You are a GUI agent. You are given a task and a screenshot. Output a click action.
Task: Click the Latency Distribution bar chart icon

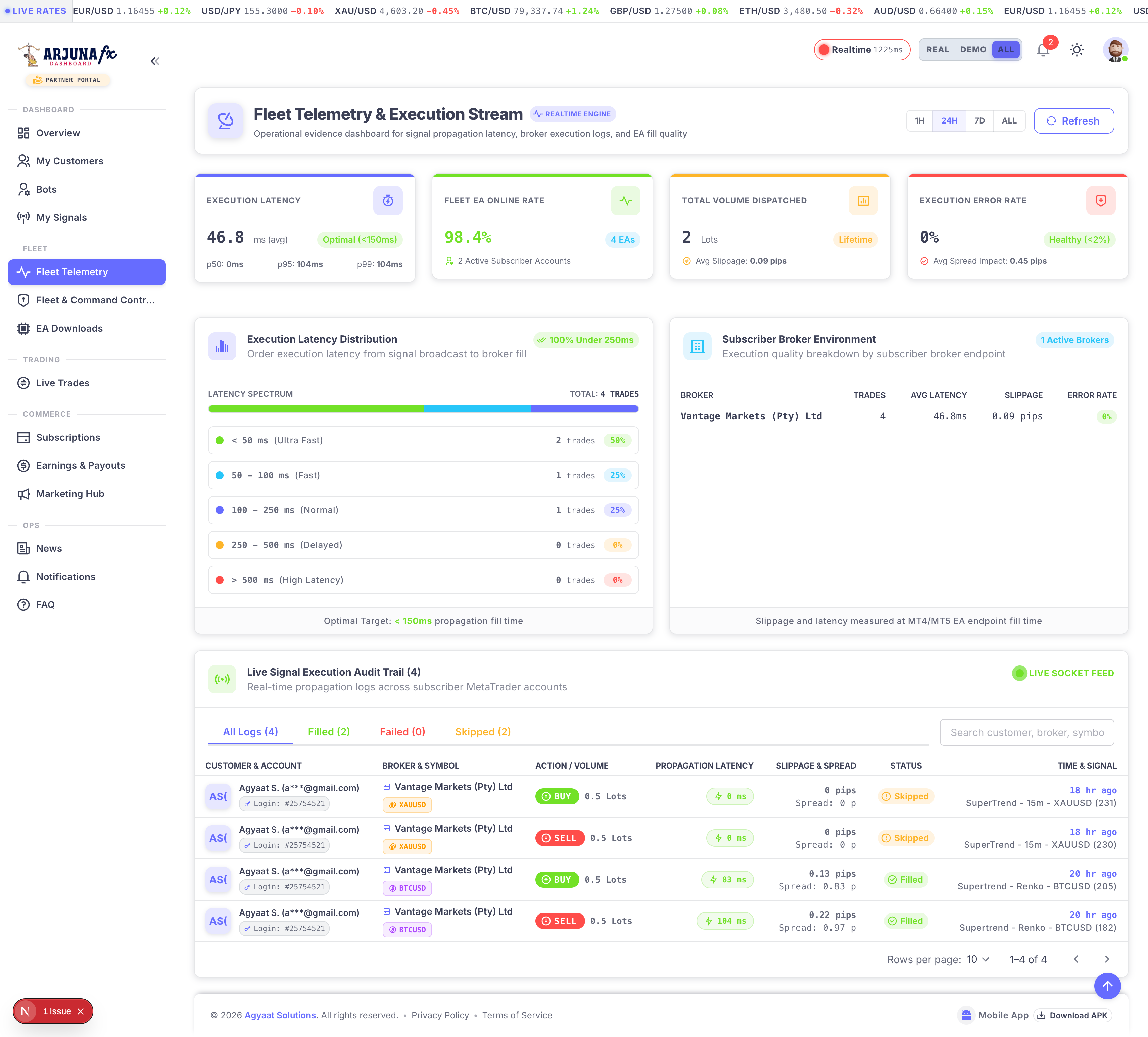point(222,346)
